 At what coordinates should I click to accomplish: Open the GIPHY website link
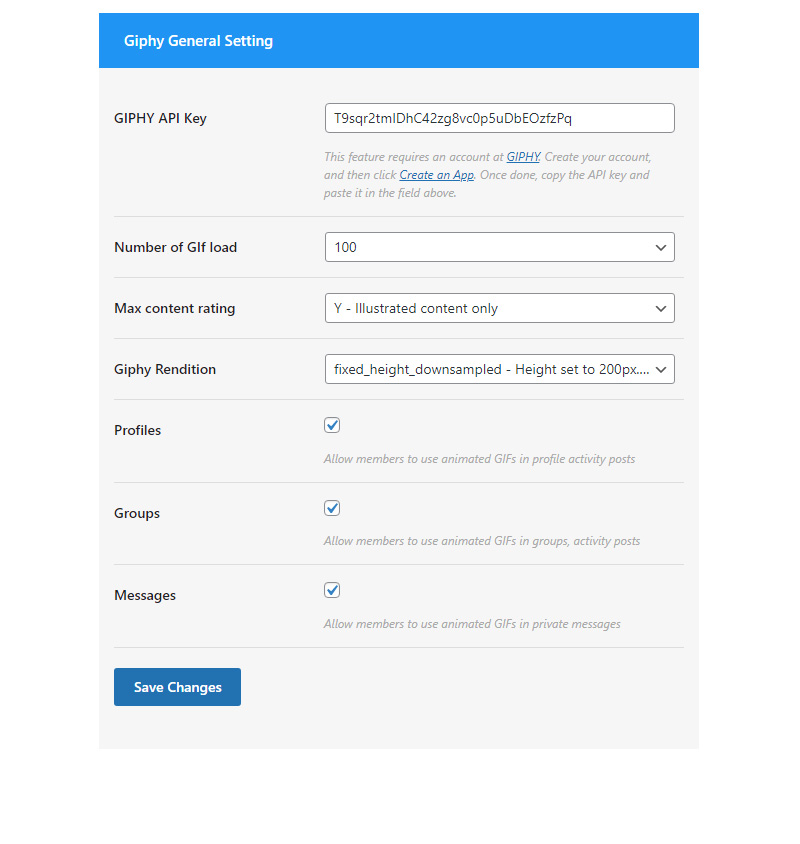coord(523,157)
